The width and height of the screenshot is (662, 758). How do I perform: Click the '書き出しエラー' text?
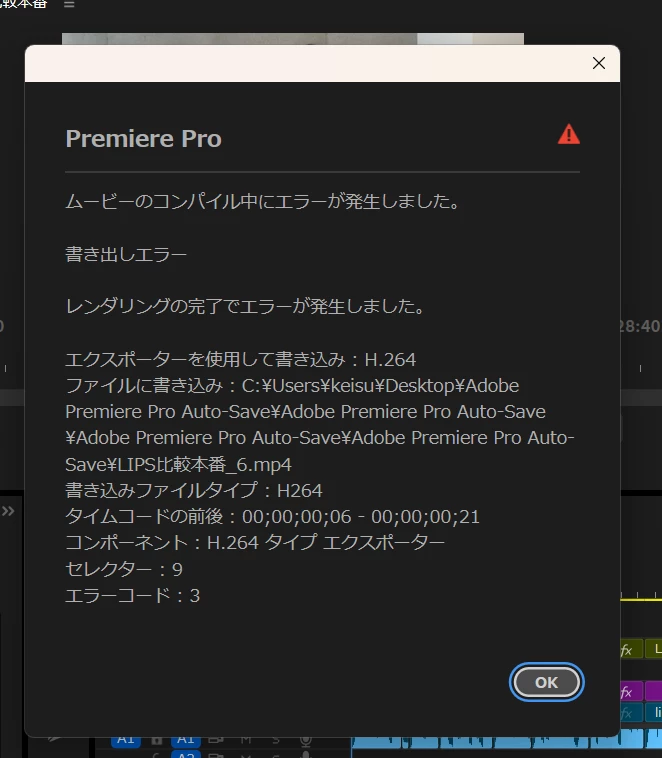pos(126,254)
